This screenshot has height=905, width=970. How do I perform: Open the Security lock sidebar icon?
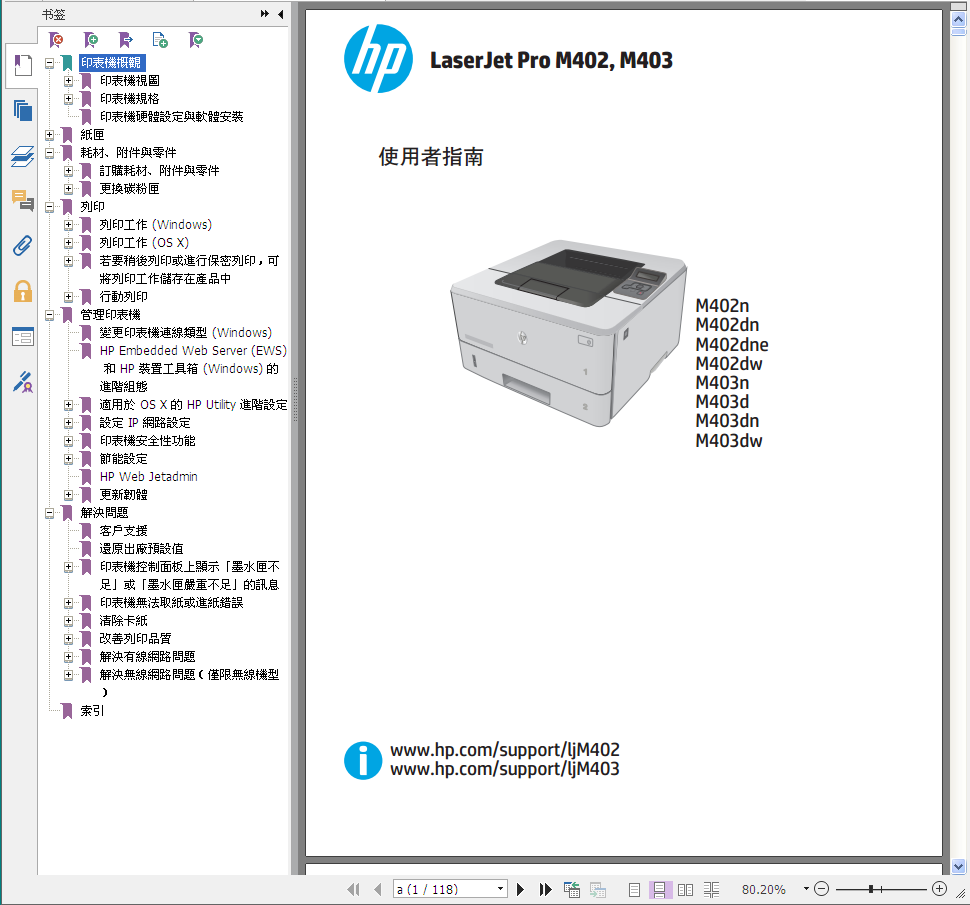click(x=23, y=291)
